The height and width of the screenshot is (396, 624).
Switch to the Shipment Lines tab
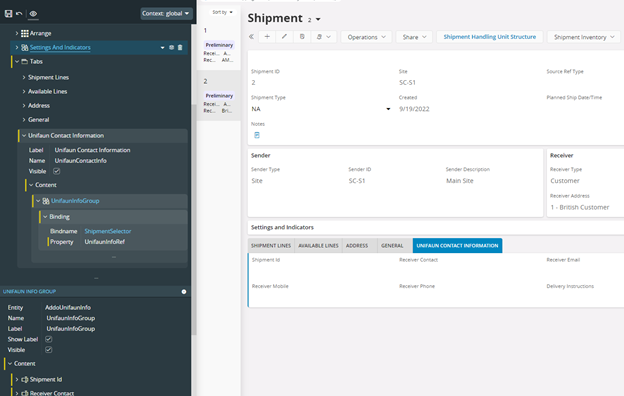tap(271, 246)
